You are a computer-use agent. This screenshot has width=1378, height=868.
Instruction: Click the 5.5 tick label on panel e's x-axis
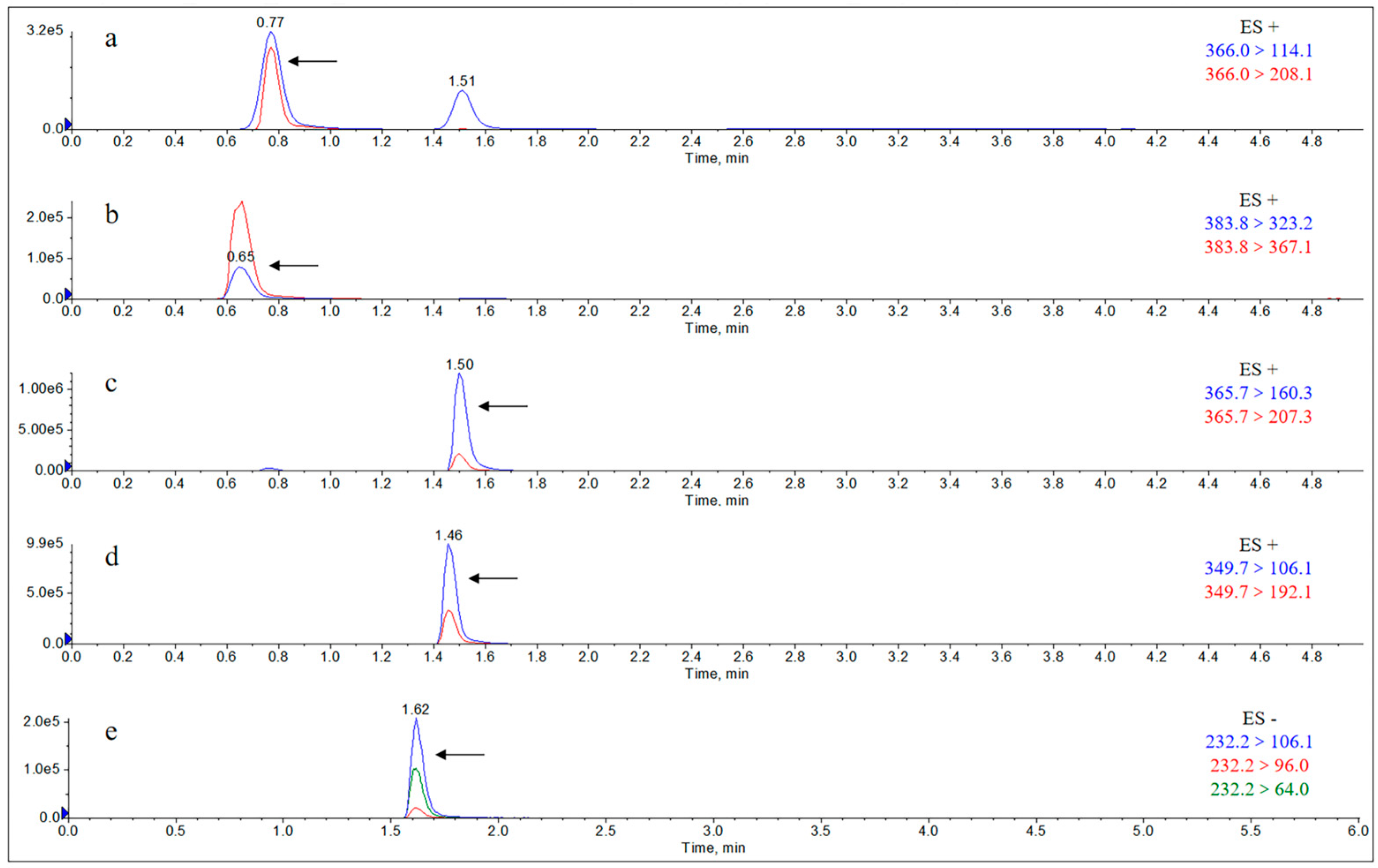point(1250,831)
